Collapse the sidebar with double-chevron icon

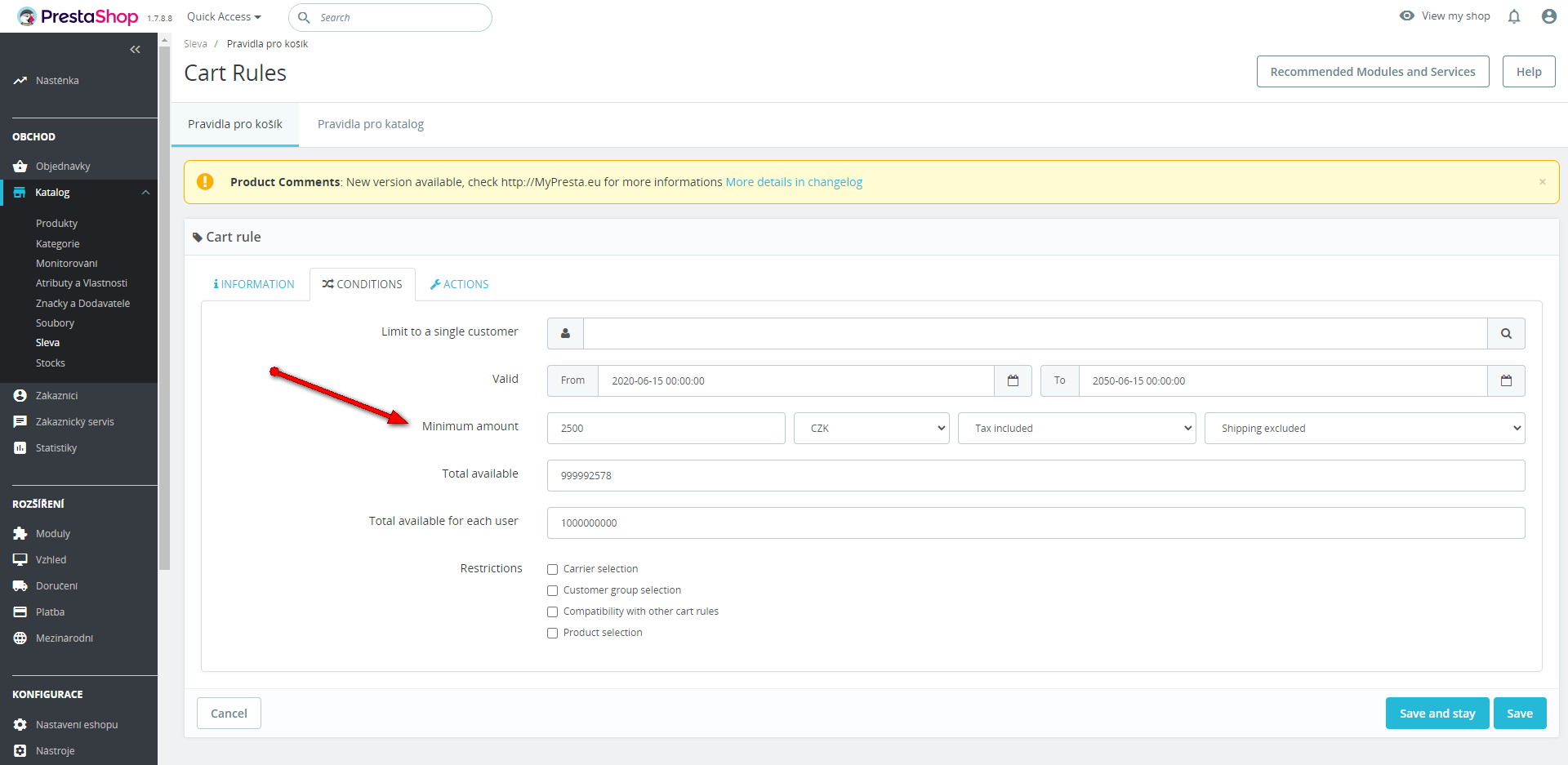tap(136, 50)
